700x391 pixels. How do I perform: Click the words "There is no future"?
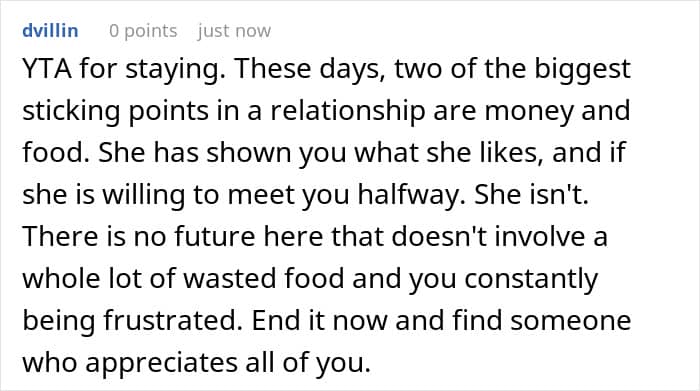coord(138,237)
